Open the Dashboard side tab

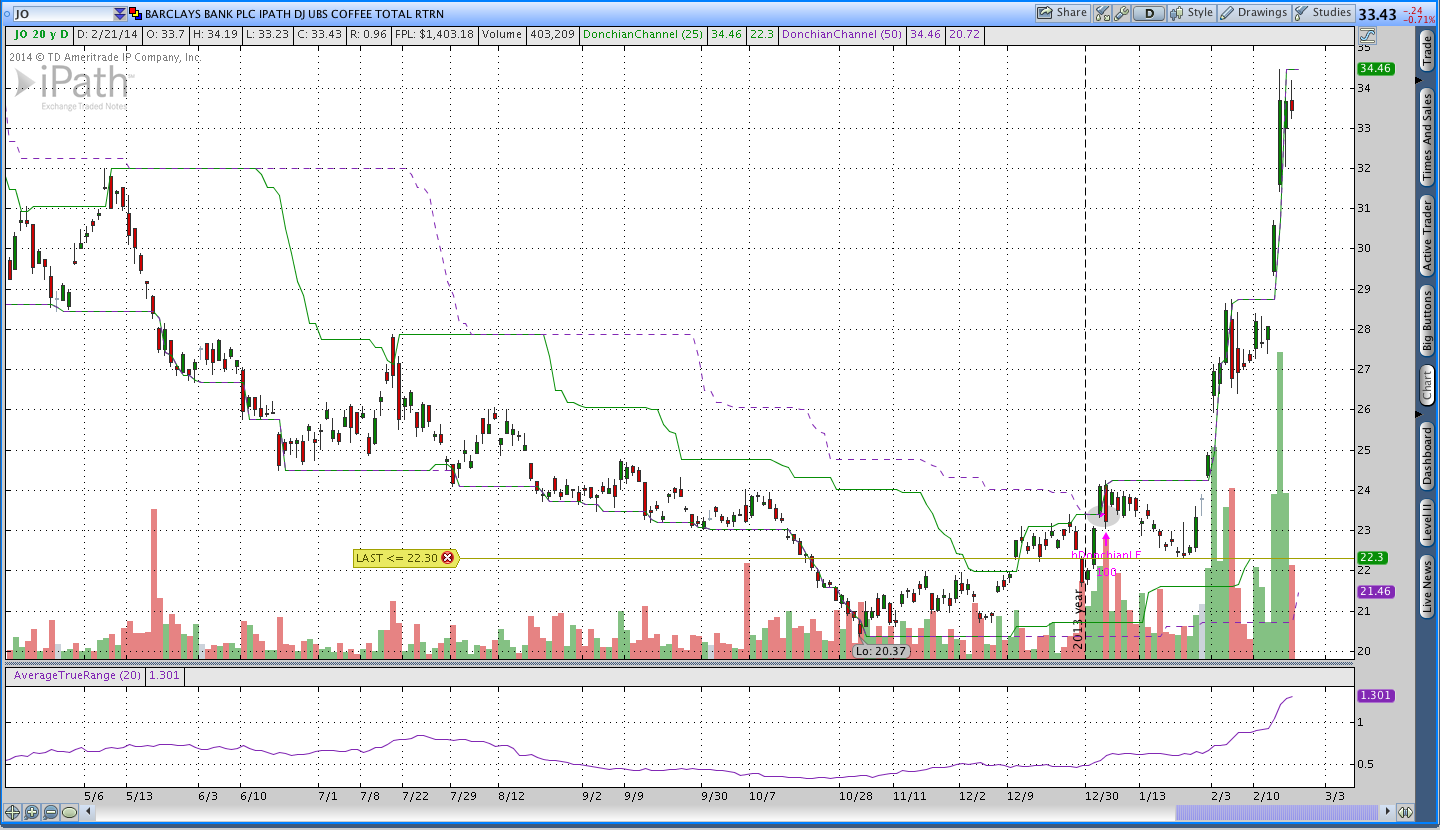pos(1427,456)
